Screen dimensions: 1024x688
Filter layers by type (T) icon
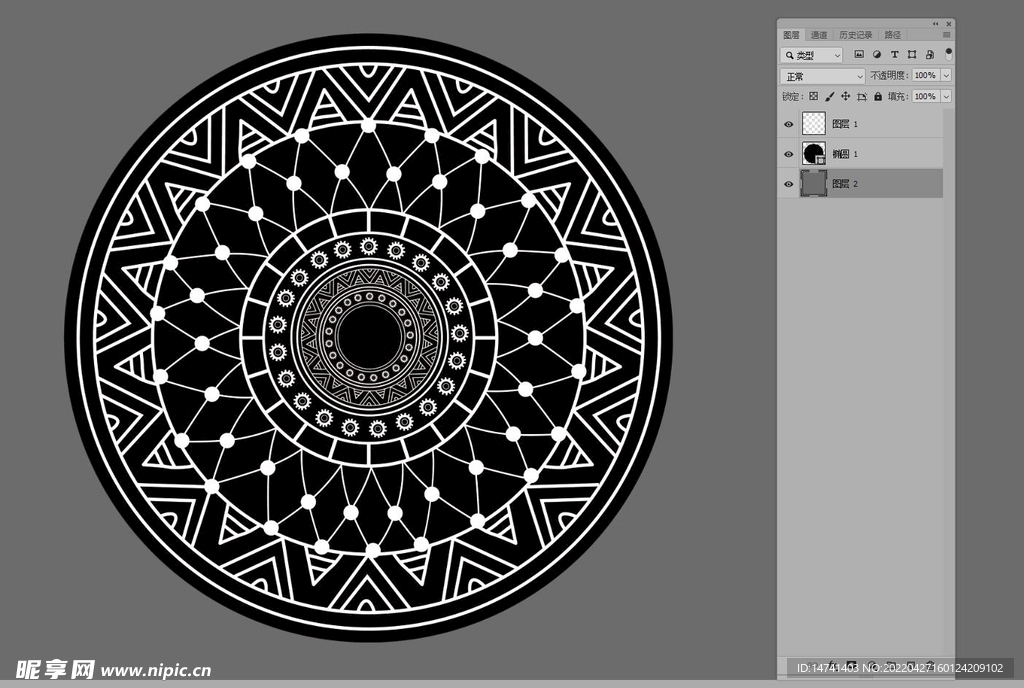coord(894,55)
